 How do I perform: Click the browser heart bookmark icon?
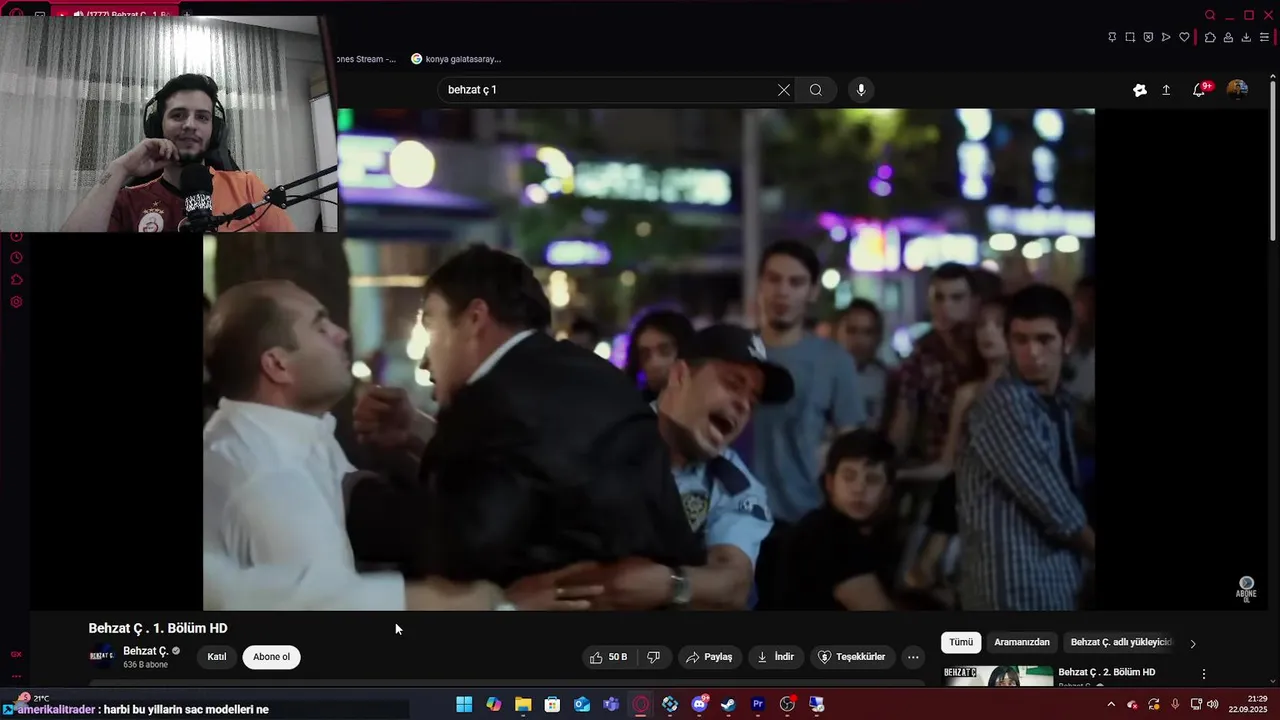point(1184,37)
